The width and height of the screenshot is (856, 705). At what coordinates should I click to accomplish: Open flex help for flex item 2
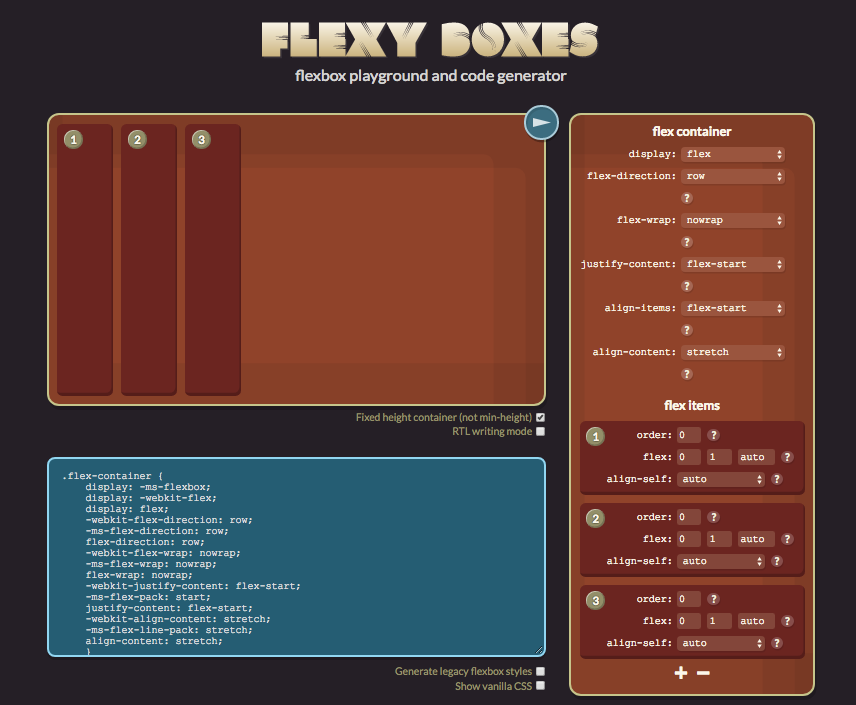pyautogui.click(x=787, y=539)
